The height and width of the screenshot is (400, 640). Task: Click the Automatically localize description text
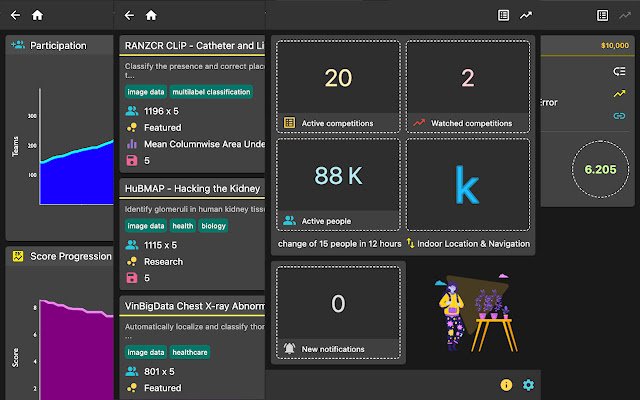(194, 331)
